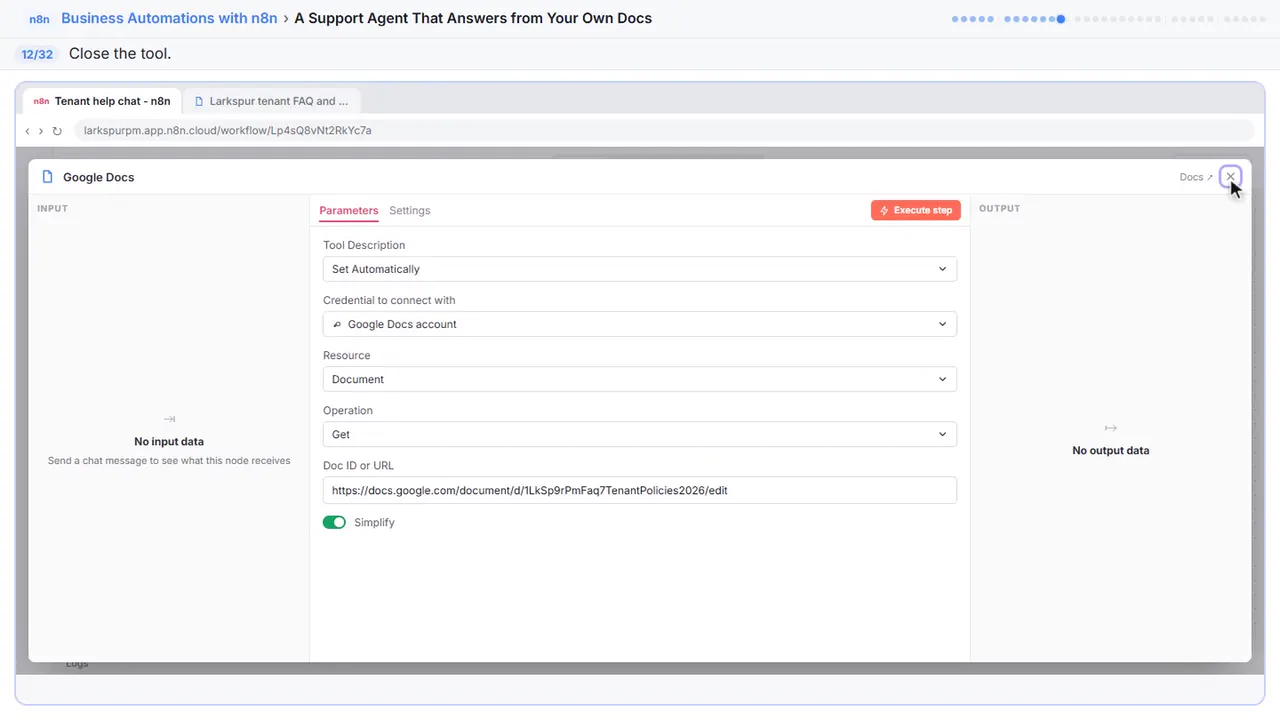
Task: Click the OUTPUT panel heading
Action: [1000, 208]
